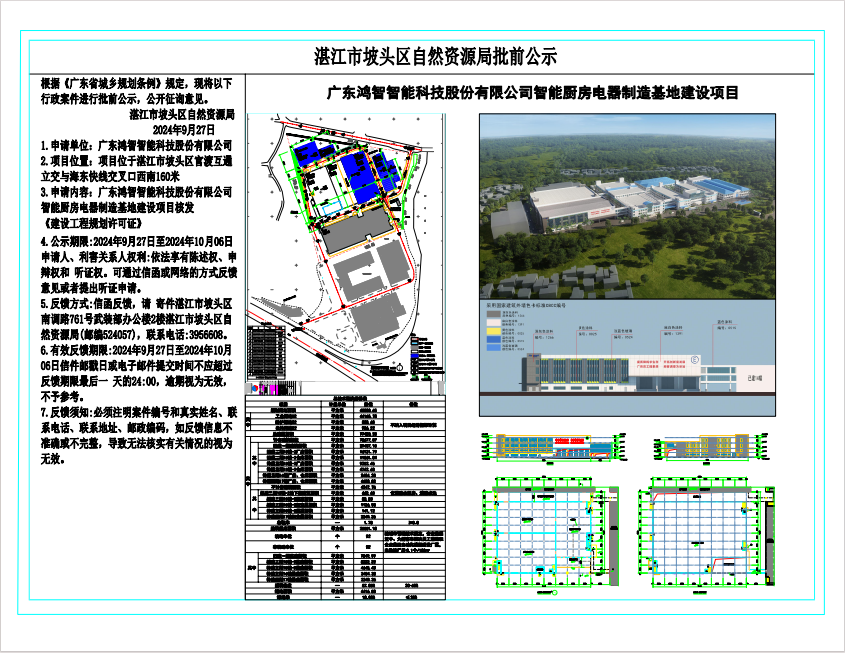Click the project heading 广东鸿智智能科技股份有限公司智能厨房电器制造基地建设项目
This screenshot has width=845, height=653.
(x=532, y=93)
